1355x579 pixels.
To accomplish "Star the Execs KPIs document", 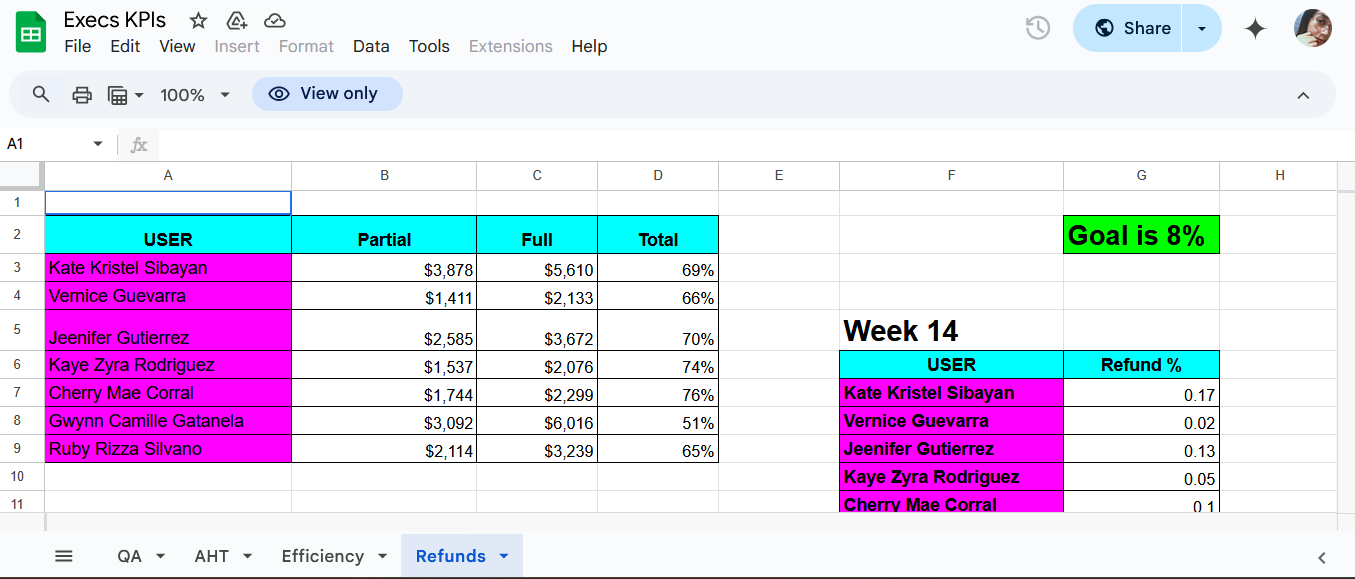I will 199,20.
